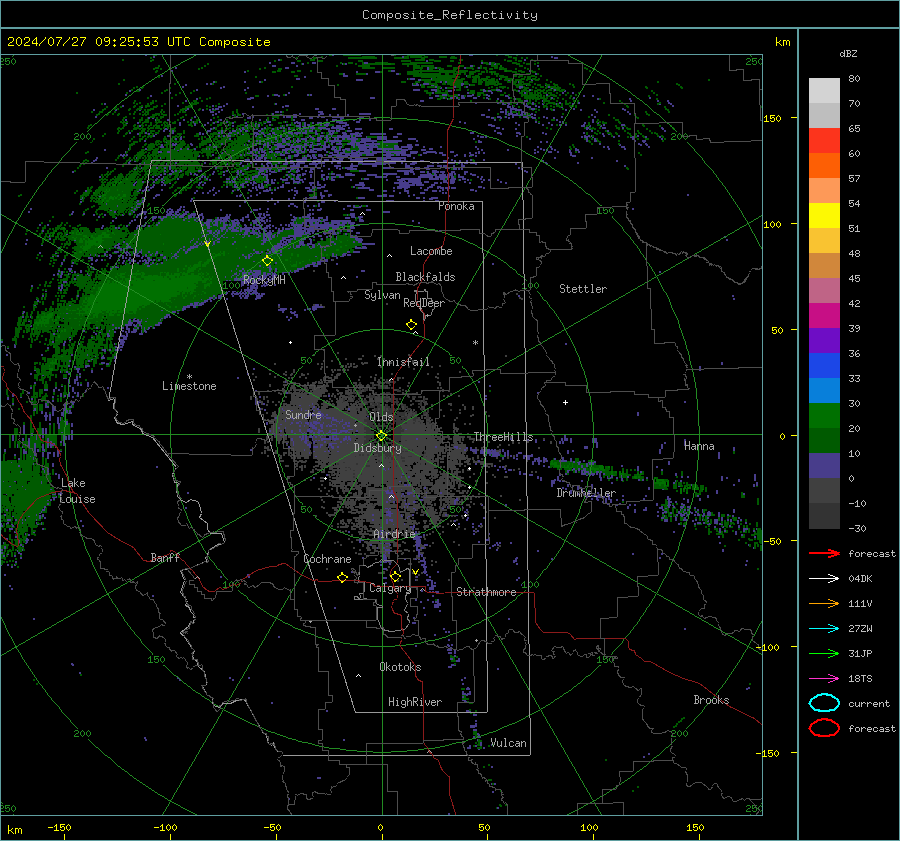This screenshot has height=841, width=900.
Task: Click the asterisk marker east of Innisfail
Action: point(475,343)
